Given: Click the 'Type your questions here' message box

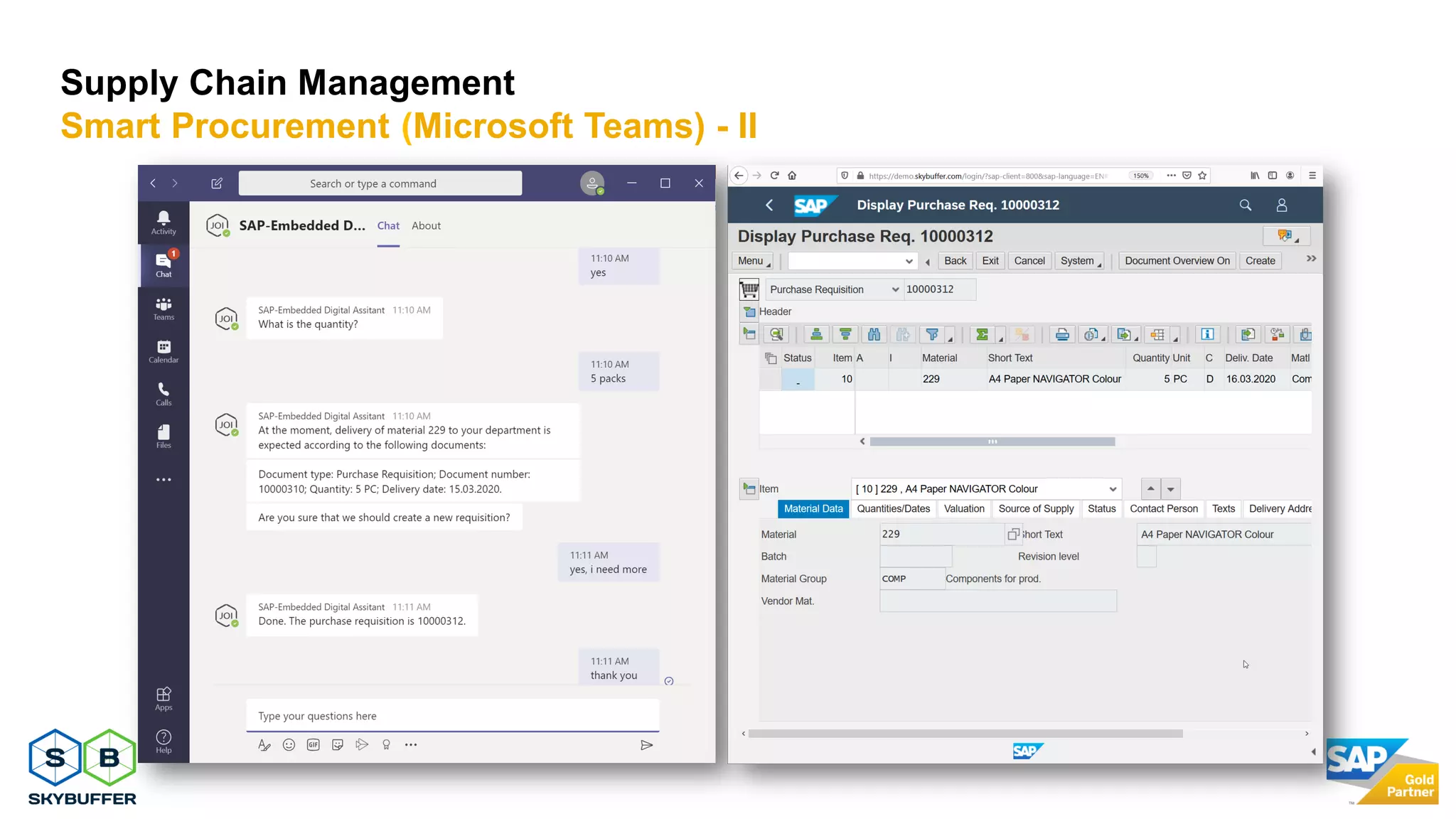Looking at the screenshot, I should coord(452,716).
